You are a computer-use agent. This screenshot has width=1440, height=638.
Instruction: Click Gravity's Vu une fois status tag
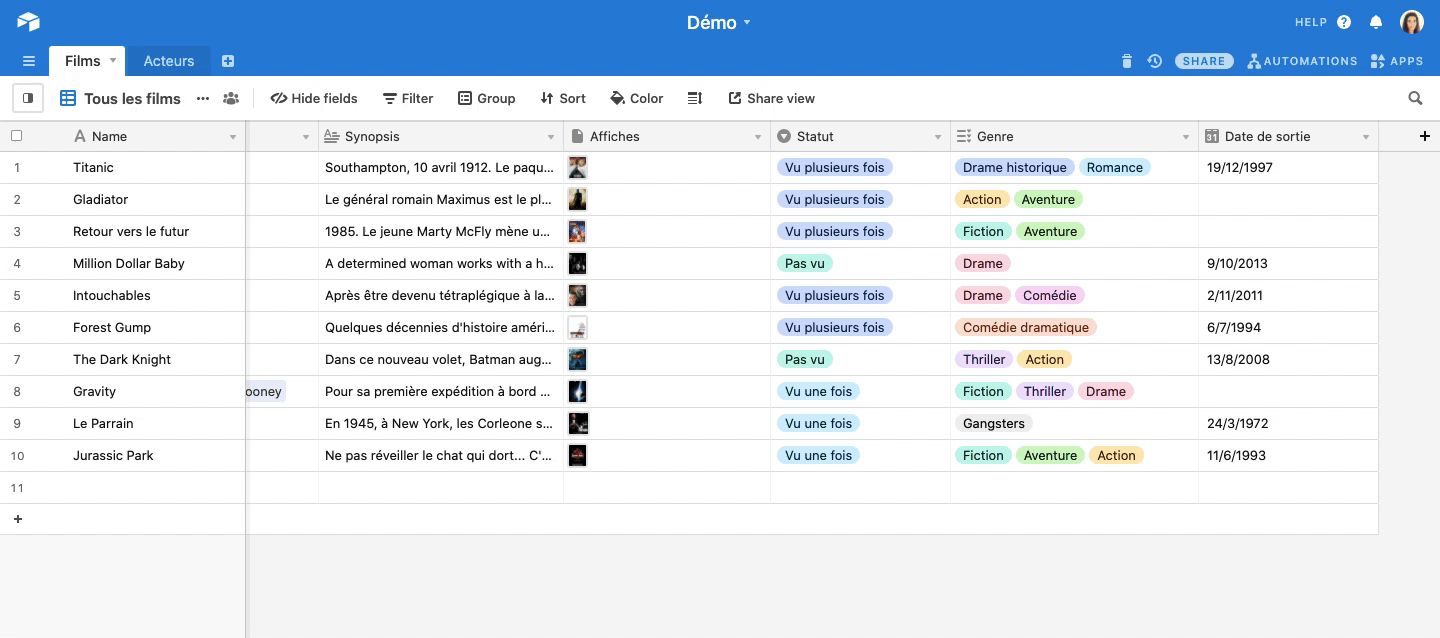click(818, 391)
